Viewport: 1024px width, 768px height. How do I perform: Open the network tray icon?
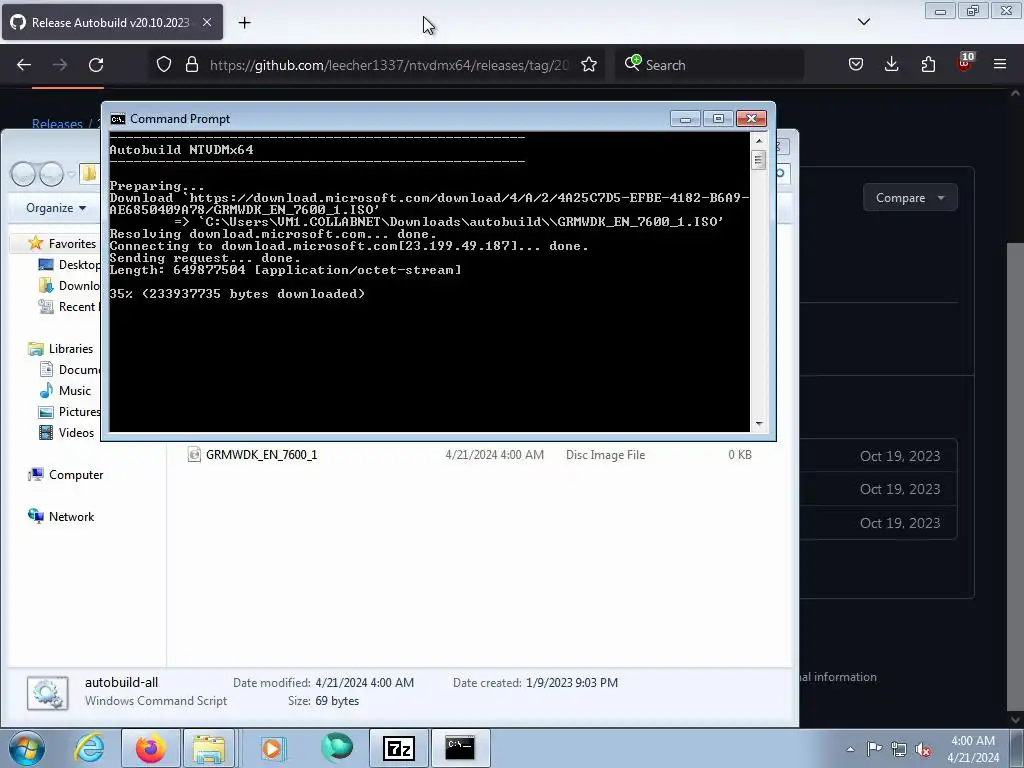[x=899, y=749]
